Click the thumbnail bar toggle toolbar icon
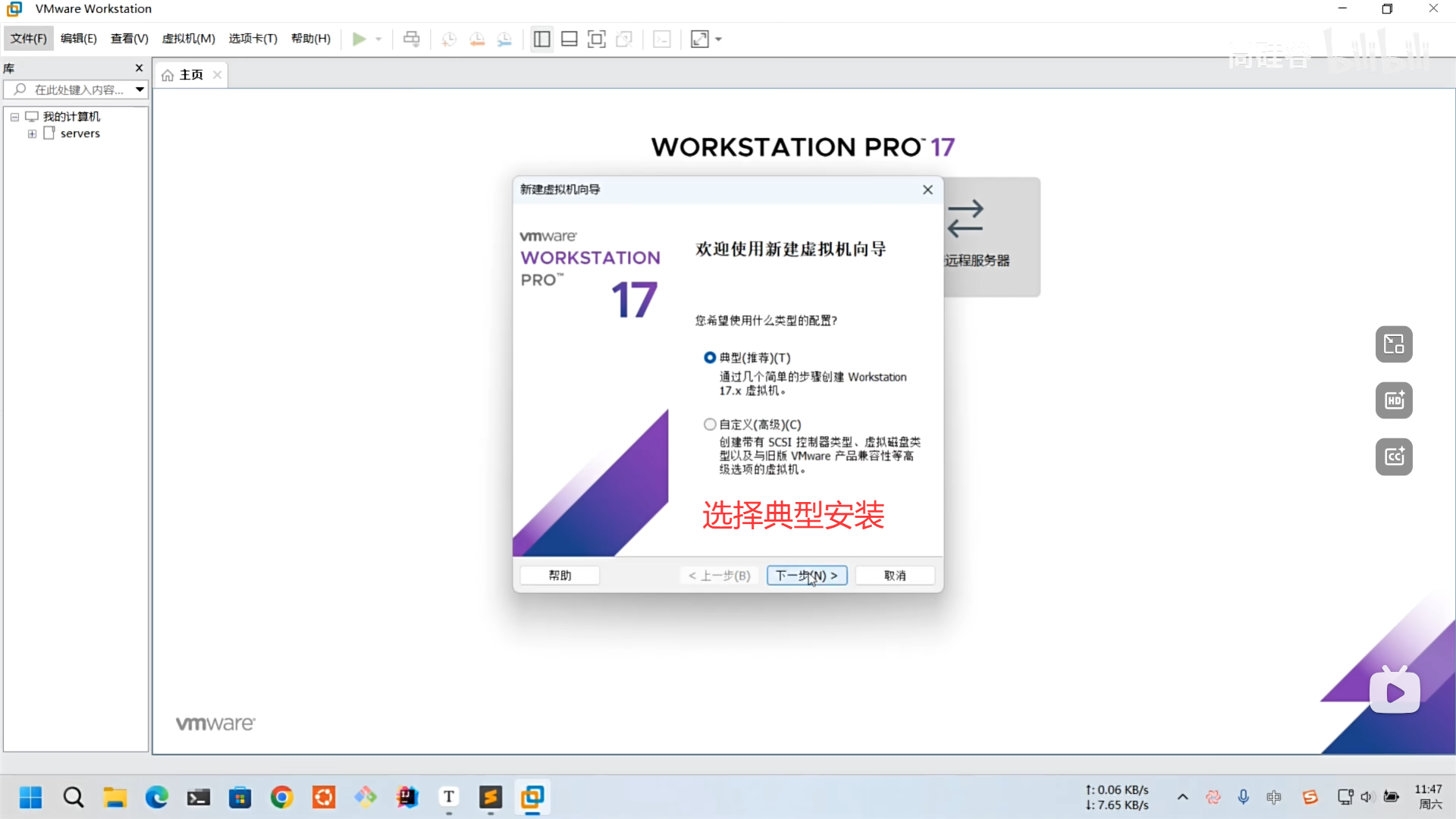 point(570,39)
